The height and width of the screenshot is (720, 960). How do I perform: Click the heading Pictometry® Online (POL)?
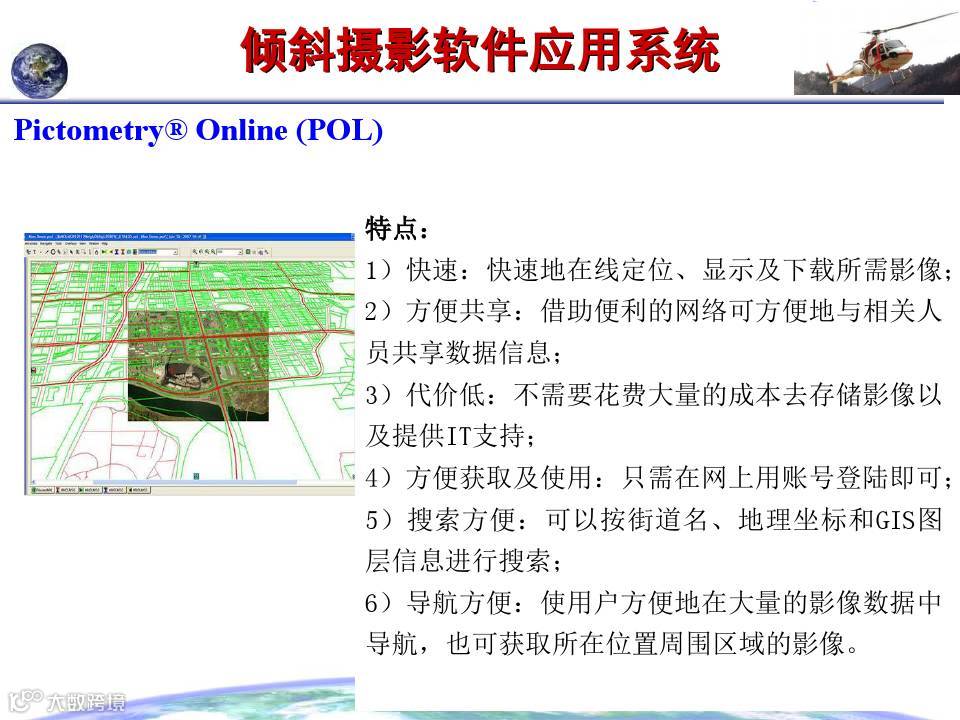pyautogui.click(x=198, y=130)
